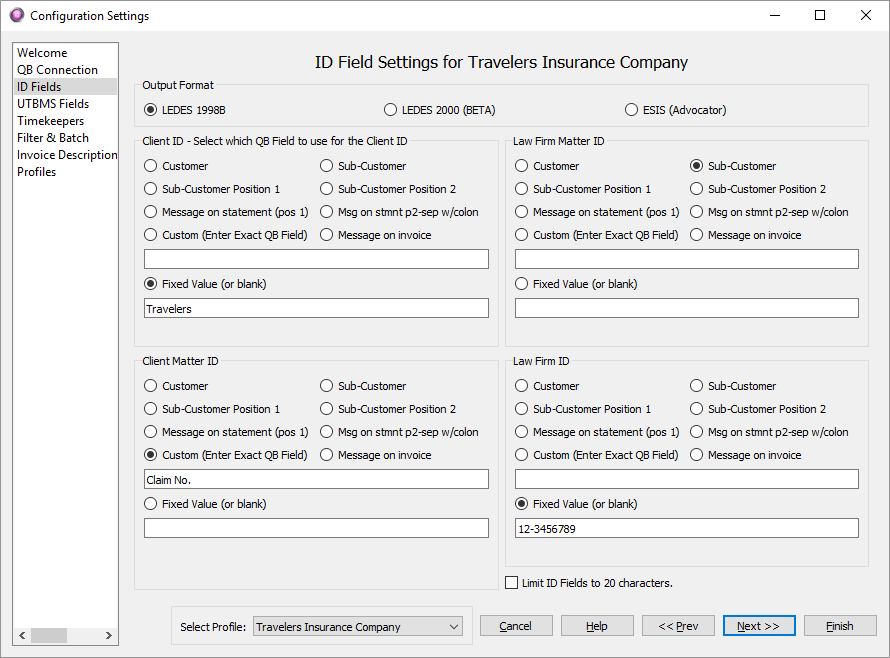Select ID Fields in sidebar

(x=65, y=87)
